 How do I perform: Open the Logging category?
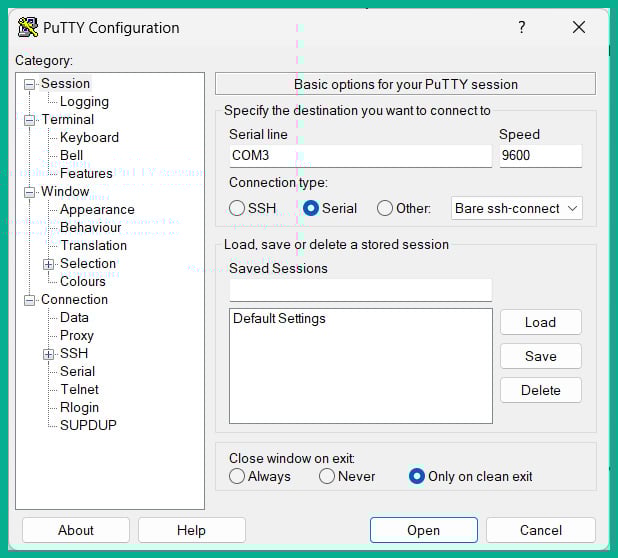pyautogui.click(x=84, y=101)
